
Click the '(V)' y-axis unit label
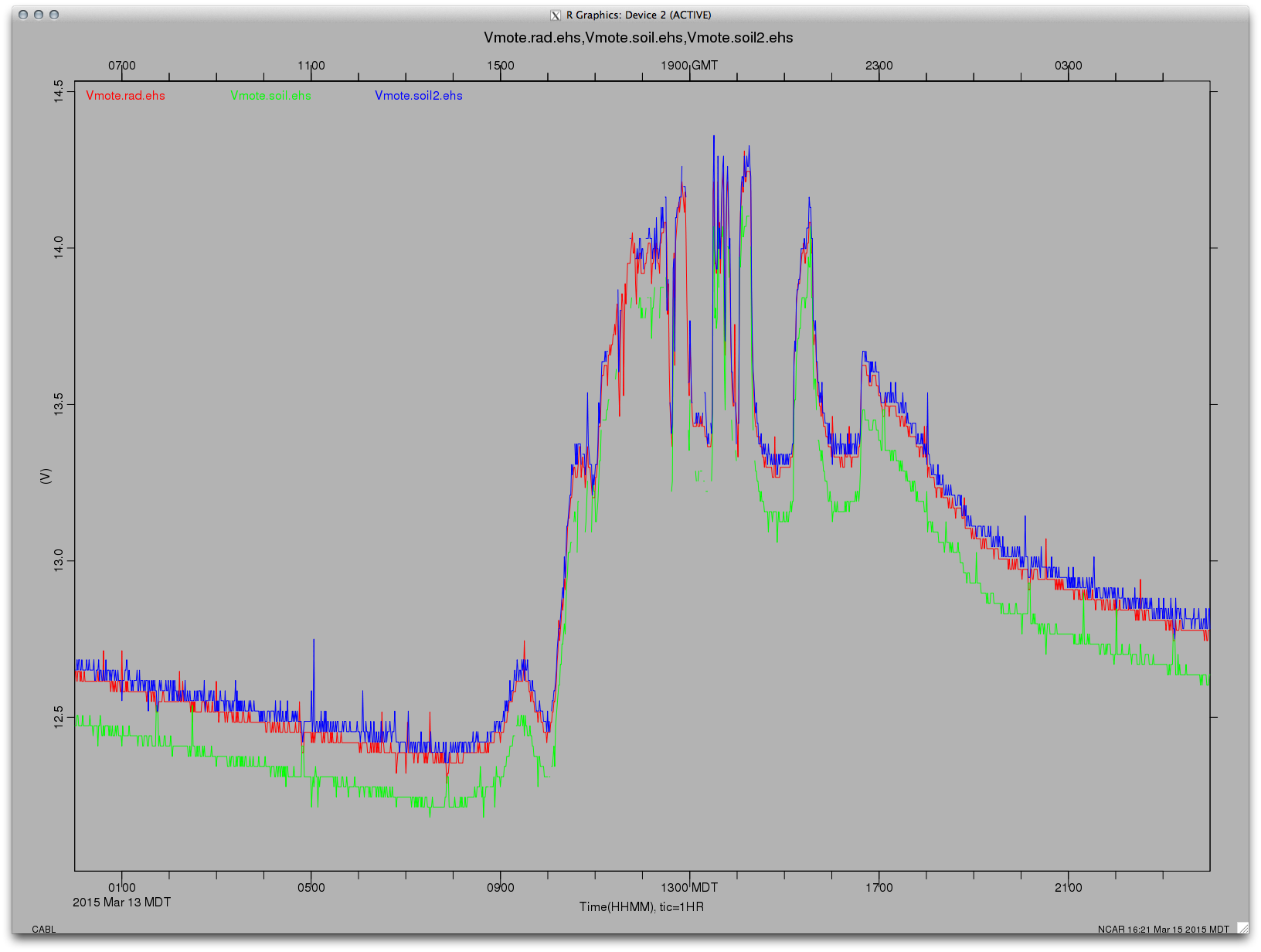46,476
